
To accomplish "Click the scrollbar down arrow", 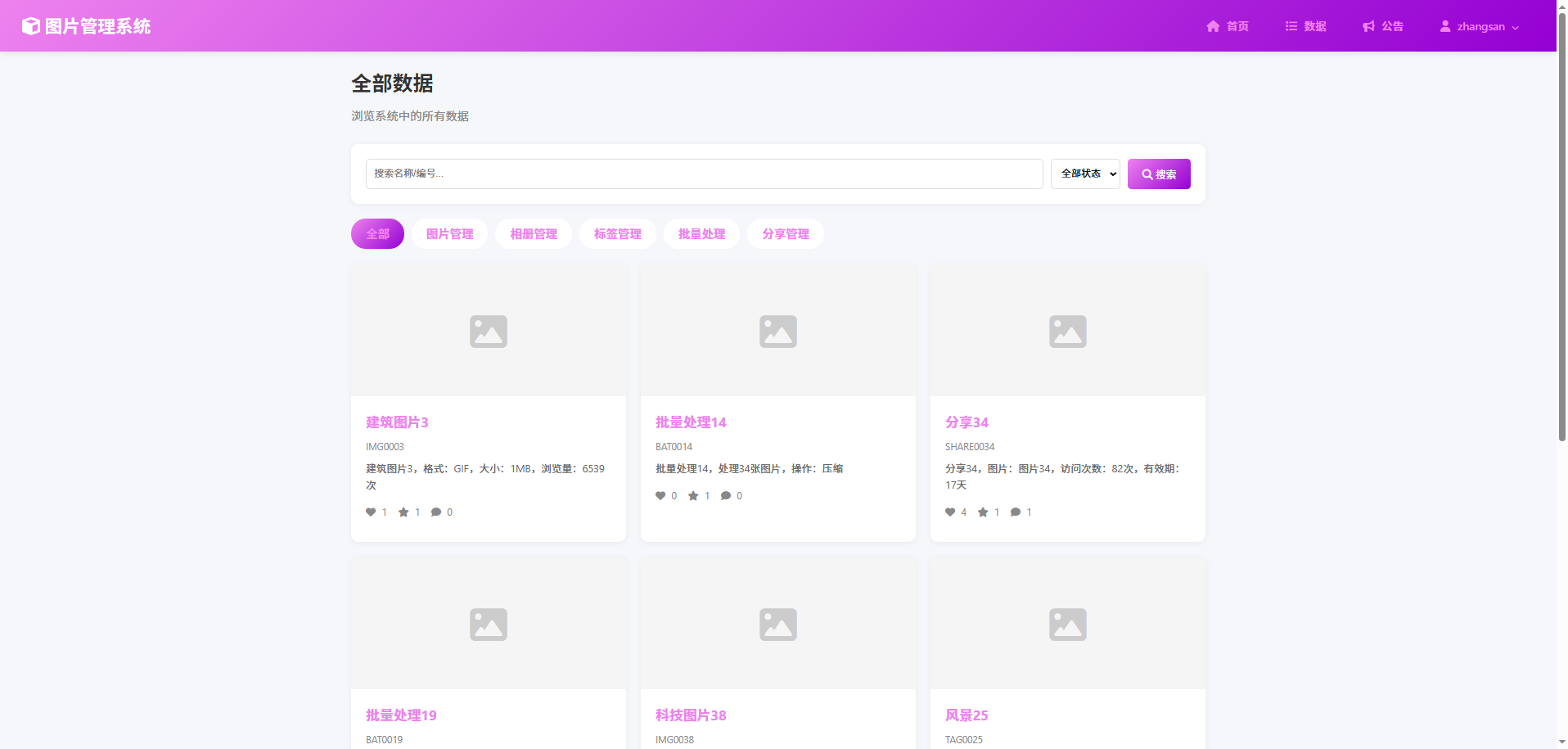I will [x=1562, y=743].
